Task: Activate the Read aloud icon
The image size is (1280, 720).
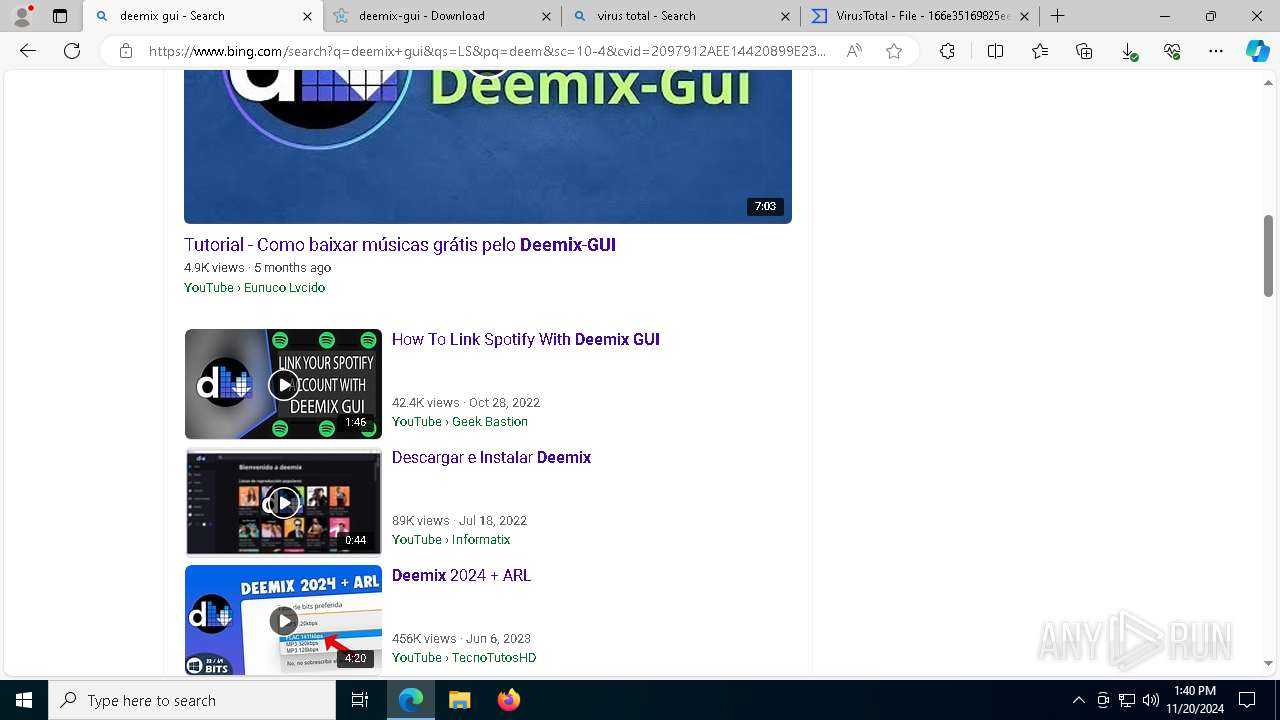Action: (854, 51)
